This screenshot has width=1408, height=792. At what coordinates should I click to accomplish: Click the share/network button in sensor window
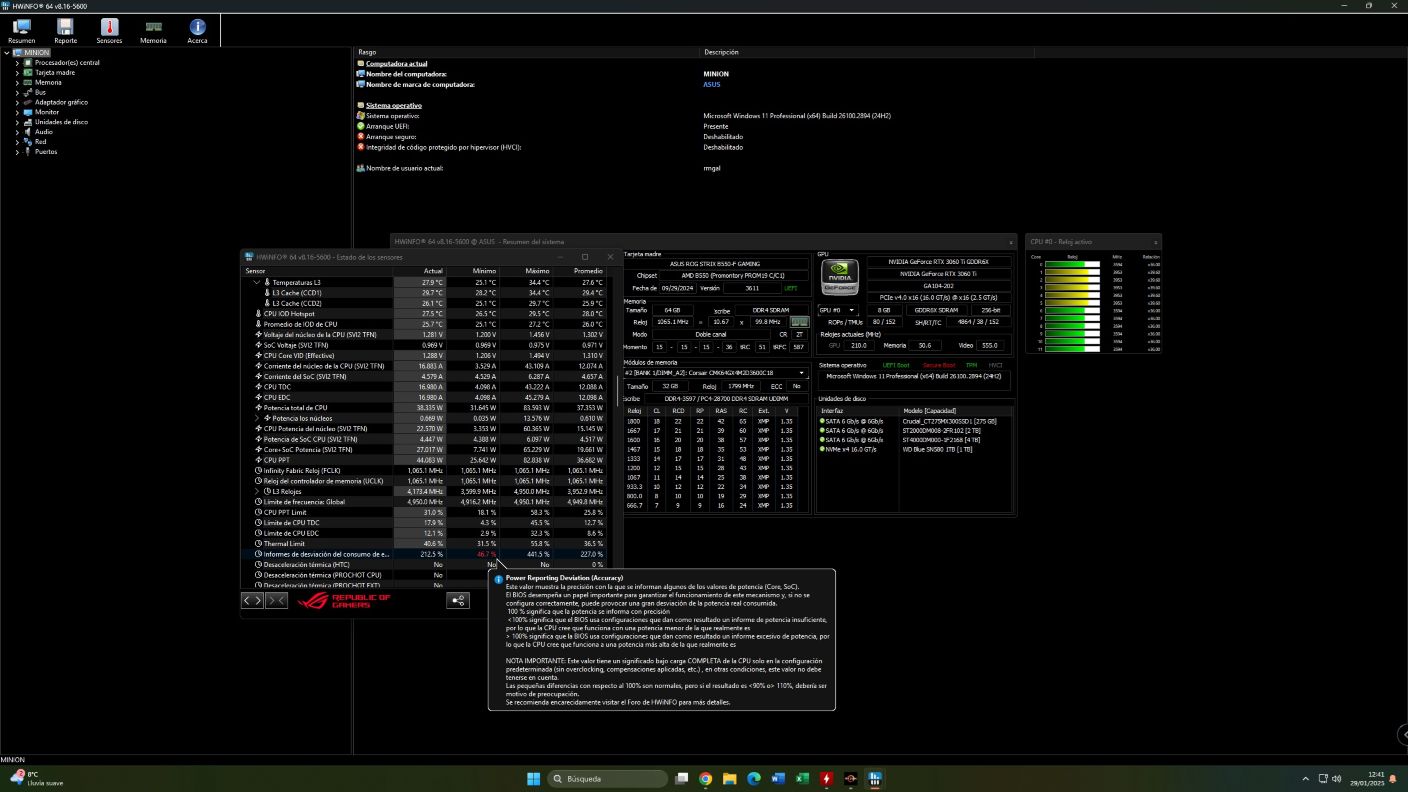tap(457, 601)
